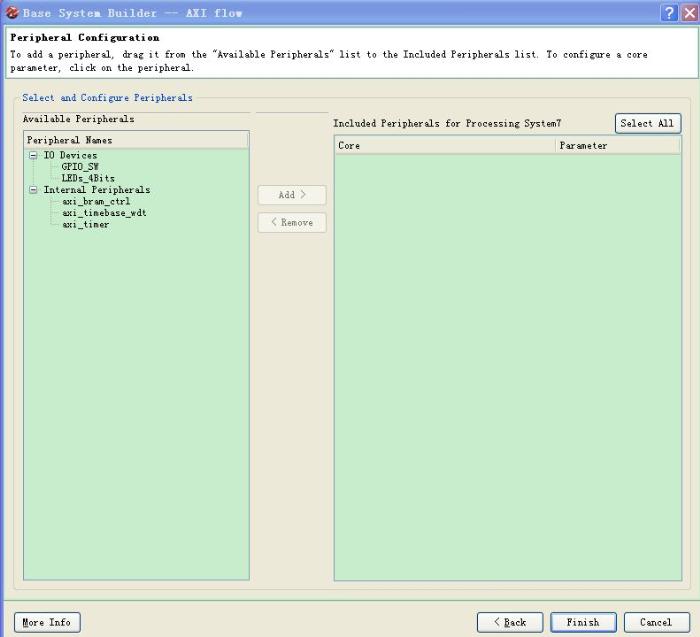Click the Internal Peripherals category label

coord(97,190)
